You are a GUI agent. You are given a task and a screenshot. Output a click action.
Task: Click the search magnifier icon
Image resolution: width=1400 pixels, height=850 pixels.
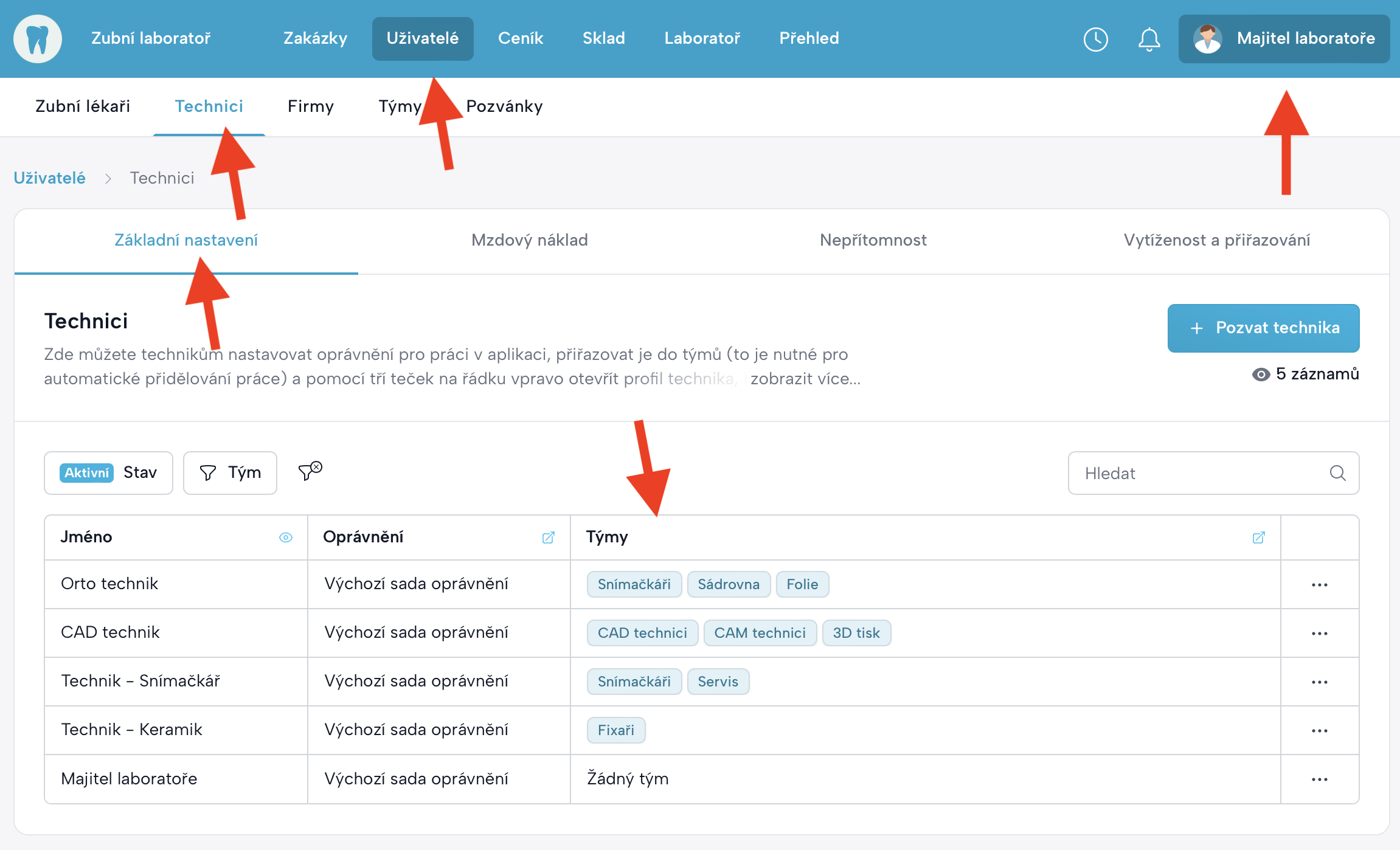pos(1337,473)
